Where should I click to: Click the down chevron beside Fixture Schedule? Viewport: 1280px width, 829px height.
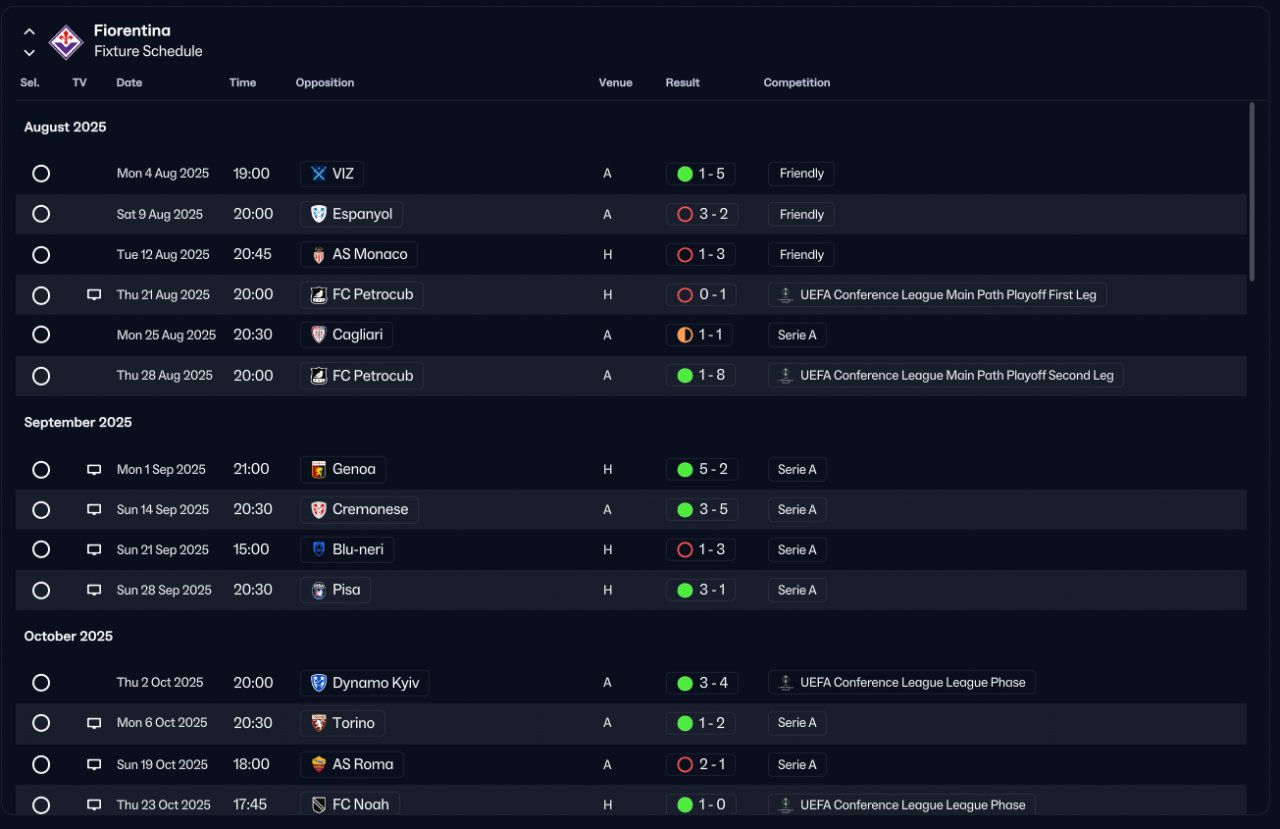click(29, 52)
